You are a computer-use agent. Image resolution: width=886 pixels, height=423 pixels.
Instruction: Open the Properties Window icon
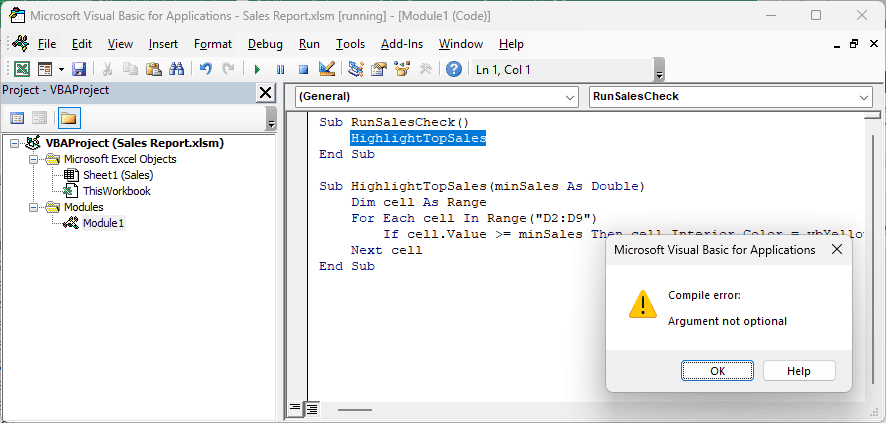pyautogui.click(x=379, y=69)
